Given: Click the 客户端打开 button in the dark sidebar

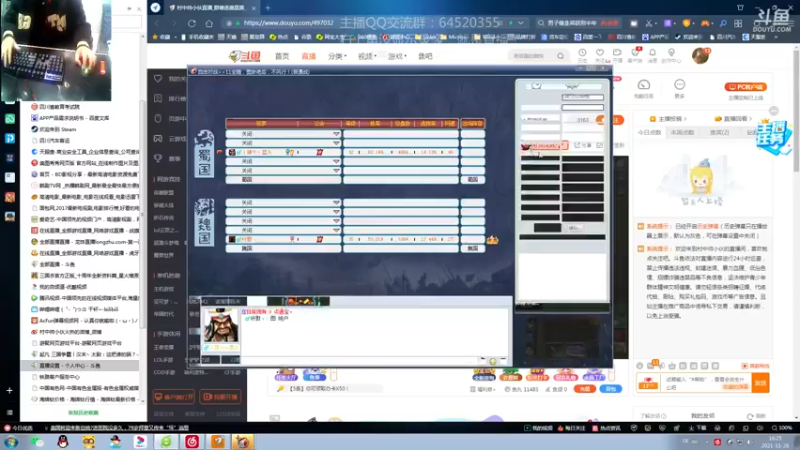Looking at the screenshot, I should 174,396.
